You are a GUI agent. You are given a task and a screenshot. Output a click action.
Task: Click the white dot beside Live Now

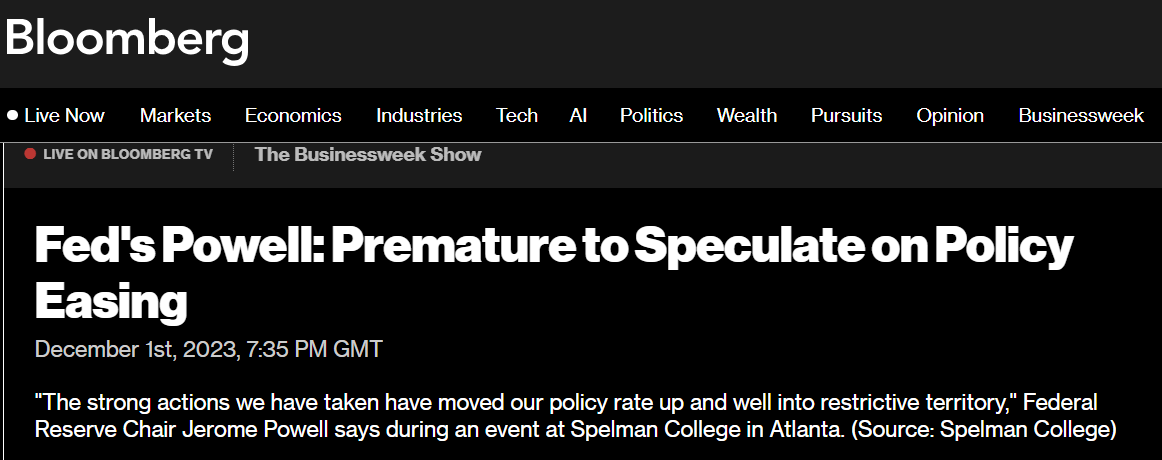(12, 116)
